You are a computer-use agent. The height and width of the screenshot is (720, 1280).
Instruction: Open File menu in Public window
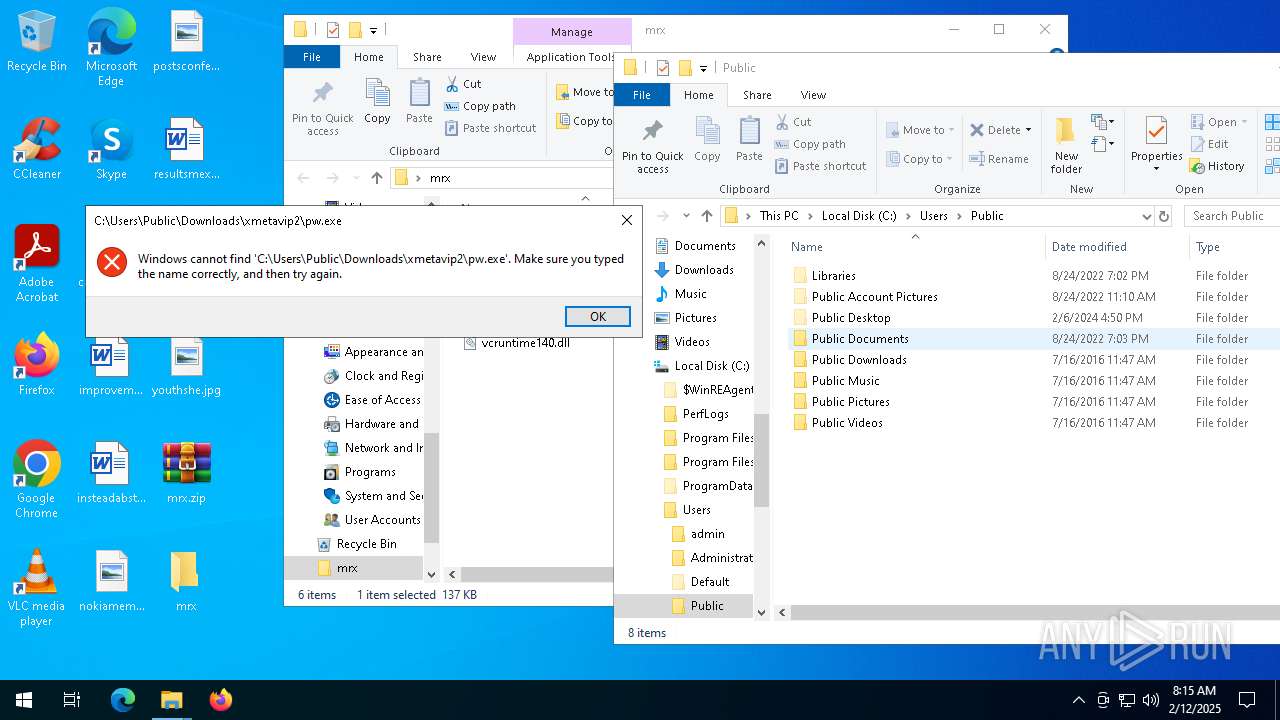[642, 95]
